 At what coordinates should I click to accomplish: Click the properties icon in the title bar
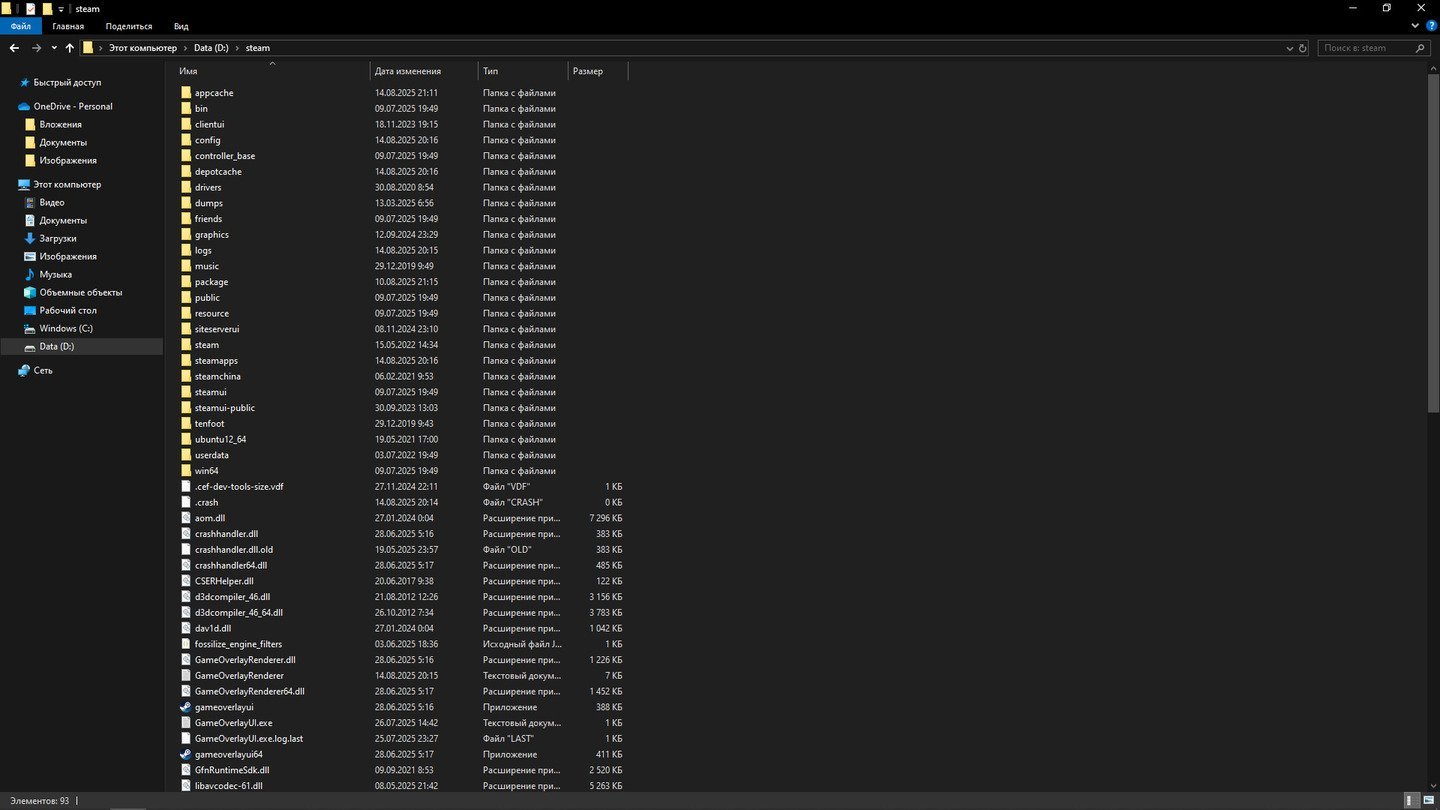30,8
